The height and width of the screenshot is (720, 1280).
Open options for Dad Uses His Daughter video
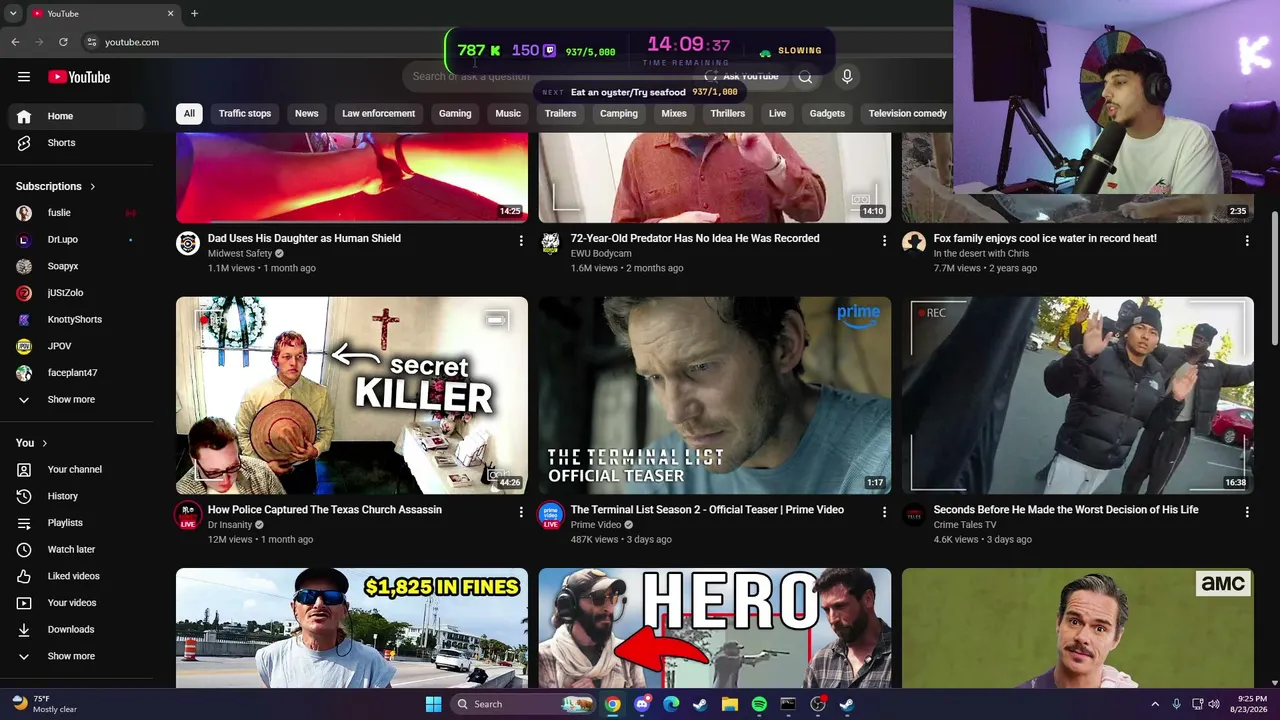point(521,240)
